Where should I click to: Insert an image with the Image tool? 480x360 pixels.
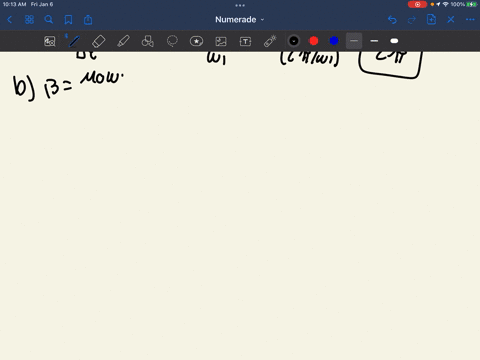[x=221, y=41]
